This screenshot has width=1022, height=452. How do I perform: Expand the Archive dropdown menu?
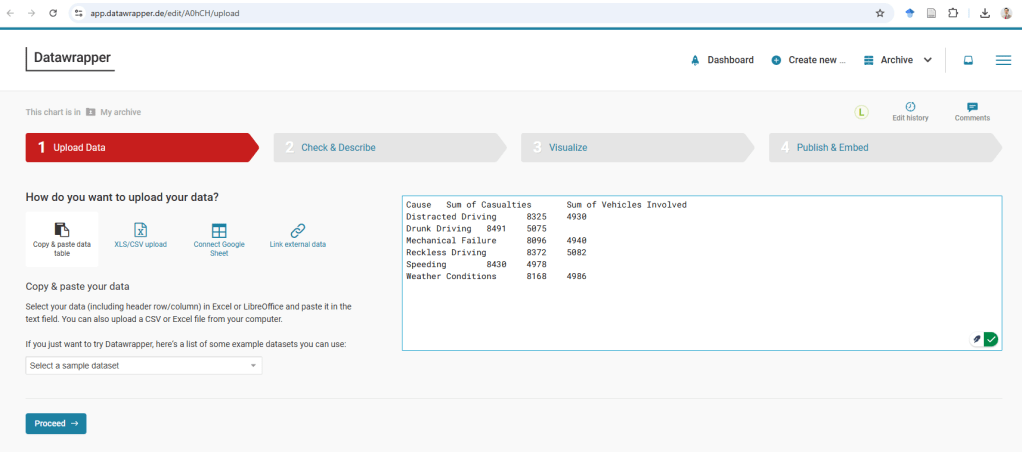coord(897,60)
